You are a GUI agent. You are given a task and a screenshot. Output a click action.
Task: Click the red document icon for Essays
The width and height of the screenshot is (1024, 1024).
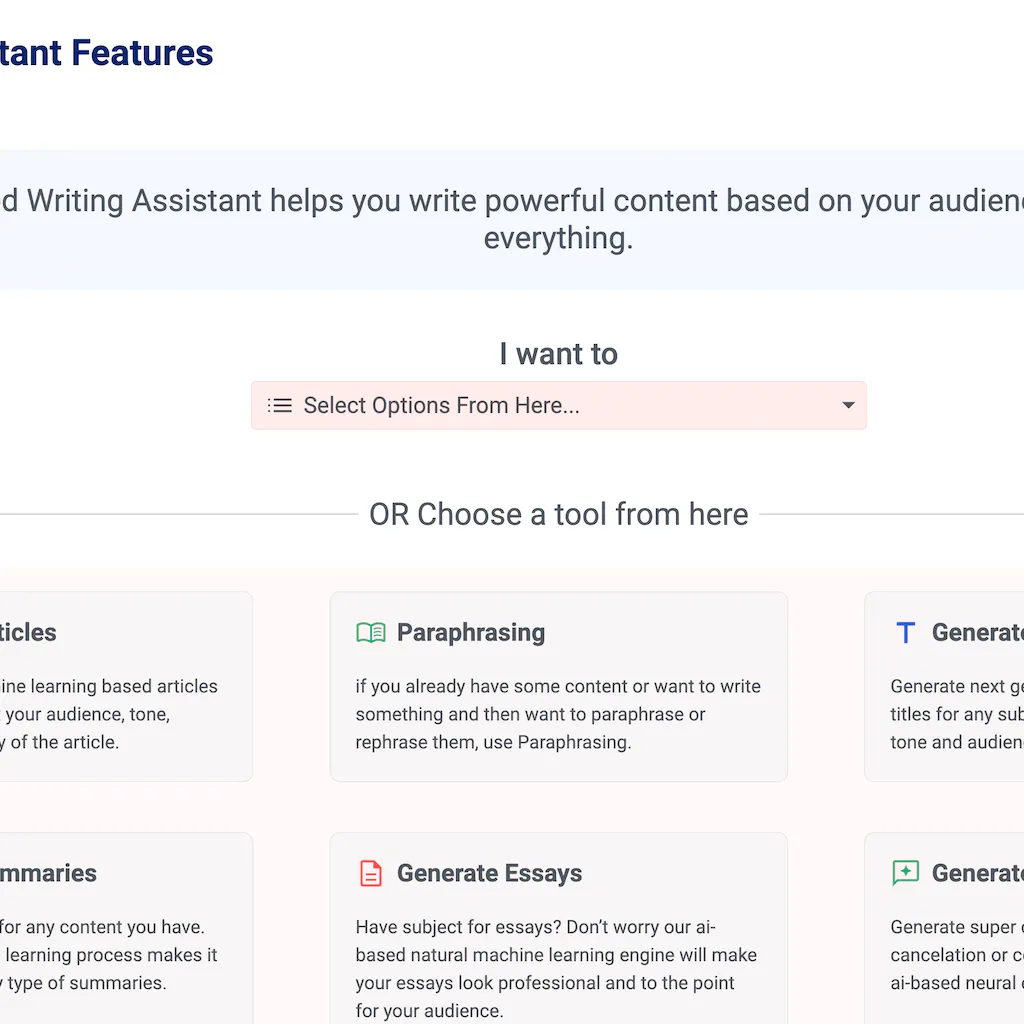371,873
